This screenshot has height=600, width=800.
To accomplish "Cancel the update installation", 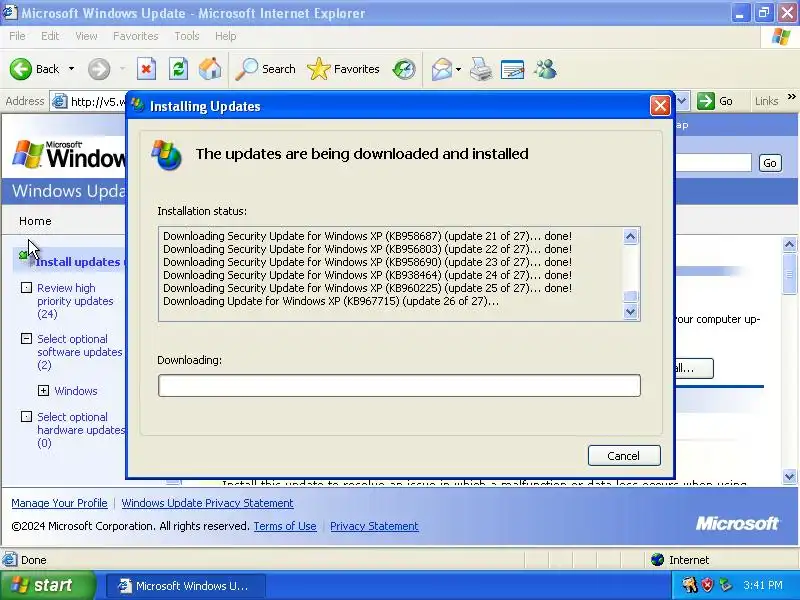I will (x=623, y=456).
